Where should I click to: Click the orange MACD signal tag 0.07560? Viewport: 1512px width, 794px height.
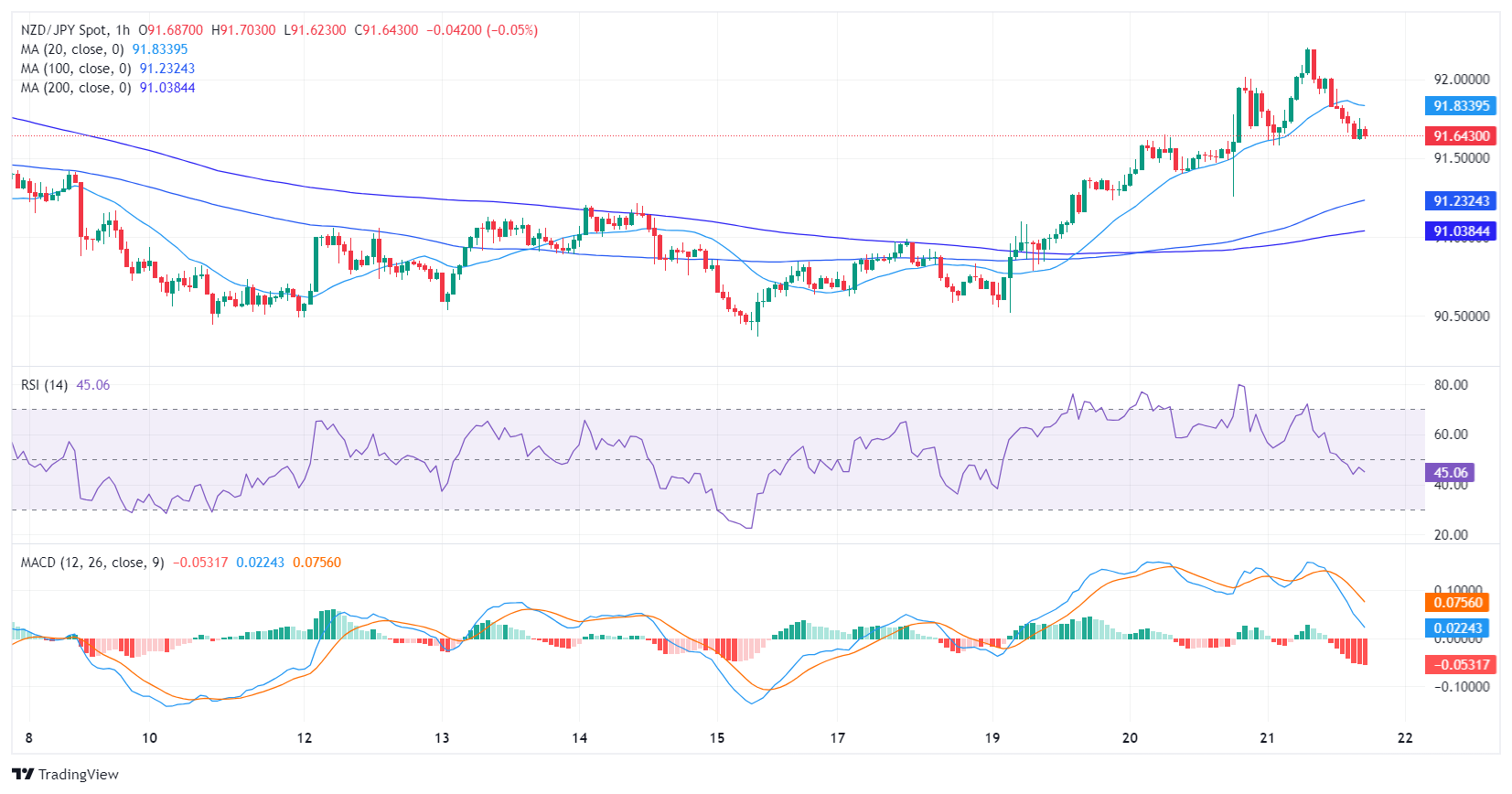(1457, 603)
